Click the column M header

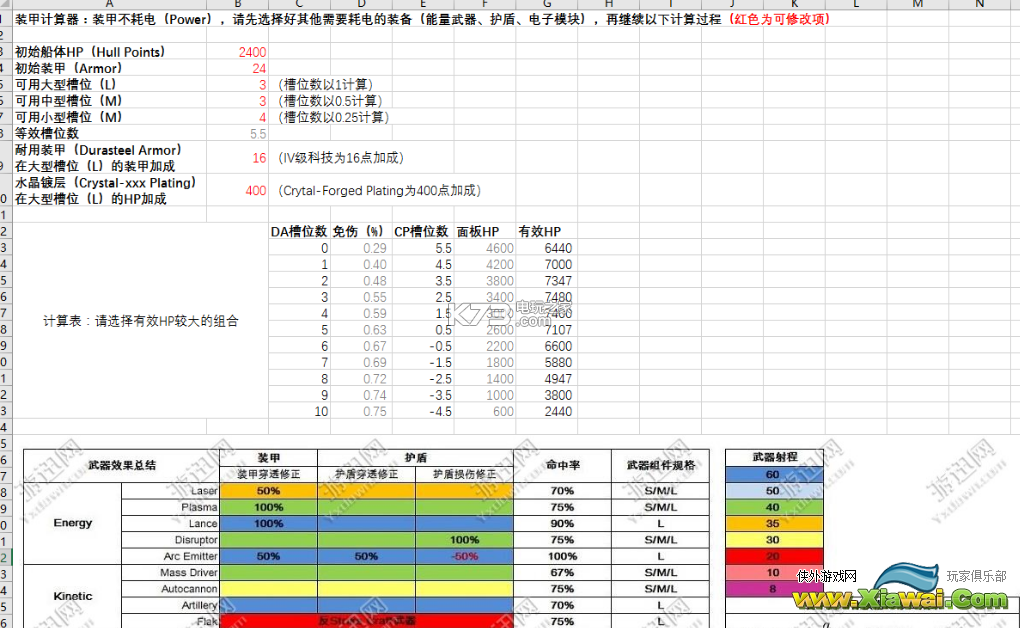coord(917,4)
